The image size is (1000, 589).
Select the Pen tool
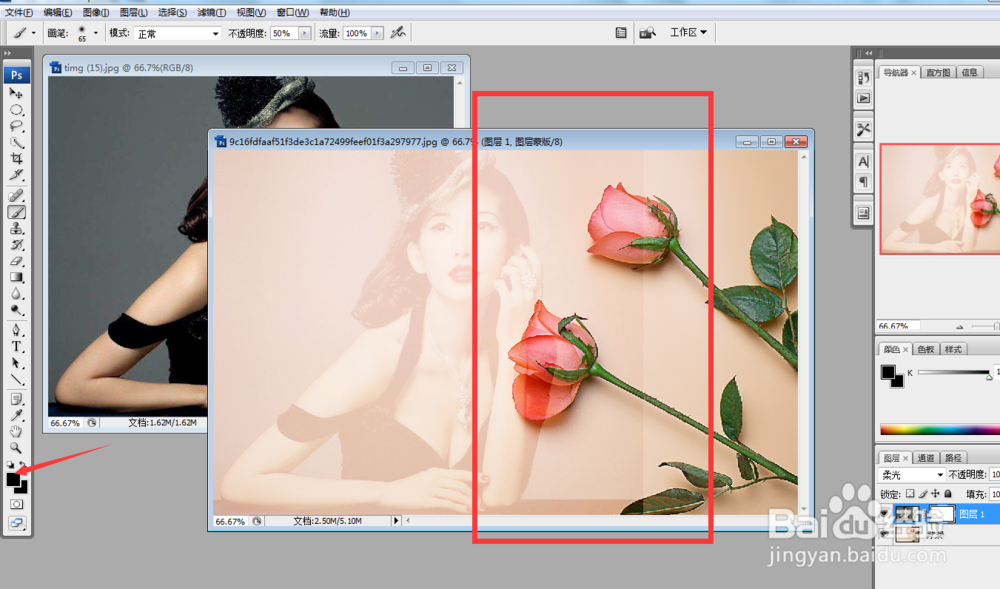click(x=17, y=330)
